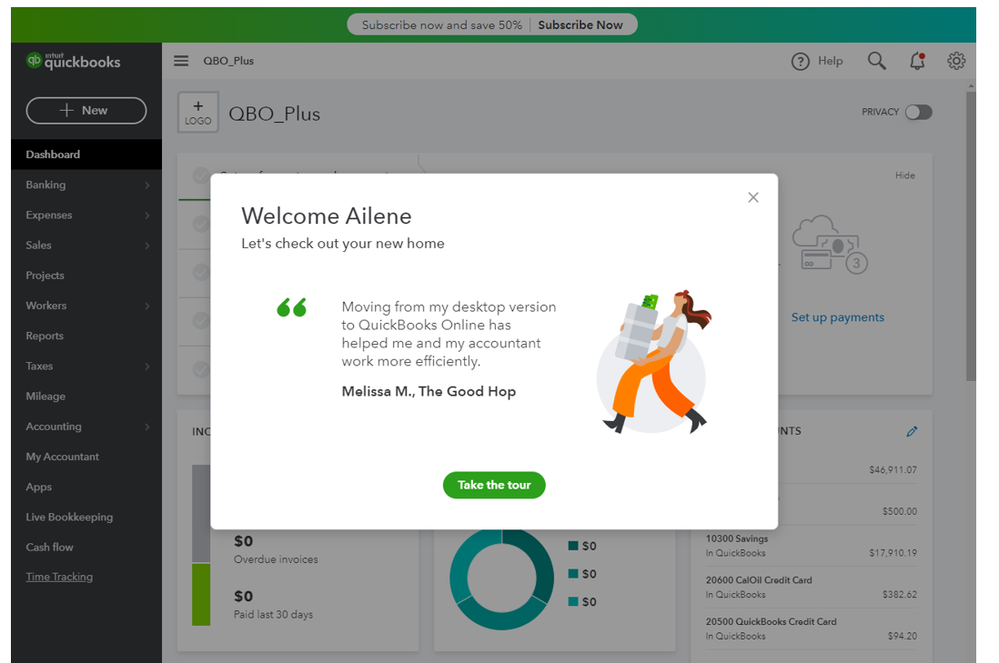Screen dimensions: 999x663
Task: Expand the Workers menu chevron
Action: [x=147, y=306]
